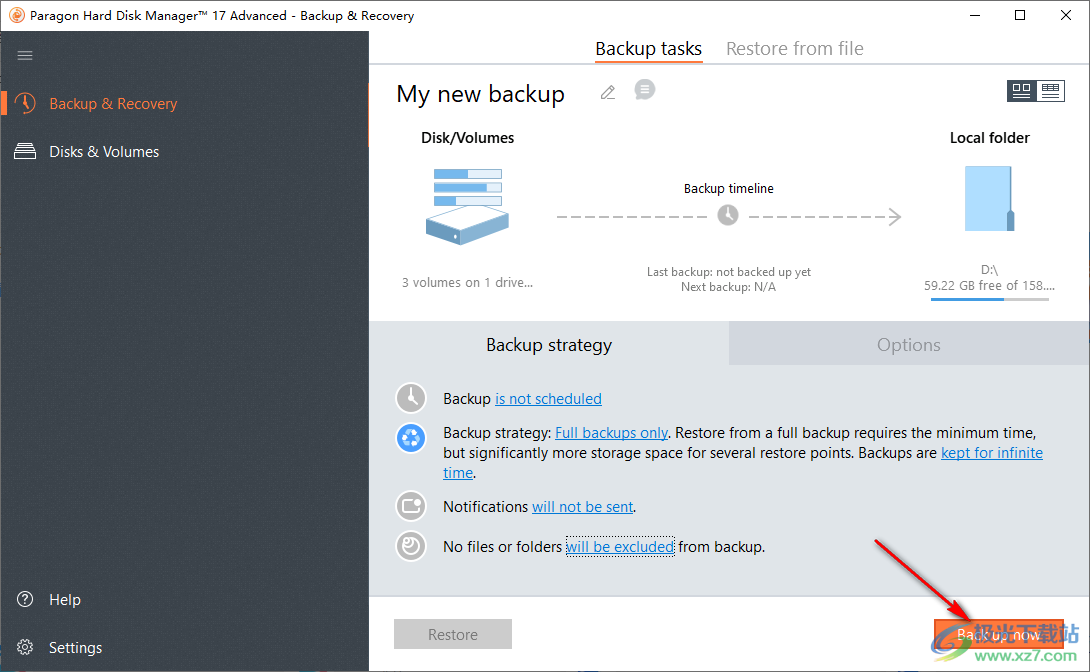
Task: Click the '59.22 GB free of 158....' text
Action: [989, 286]
